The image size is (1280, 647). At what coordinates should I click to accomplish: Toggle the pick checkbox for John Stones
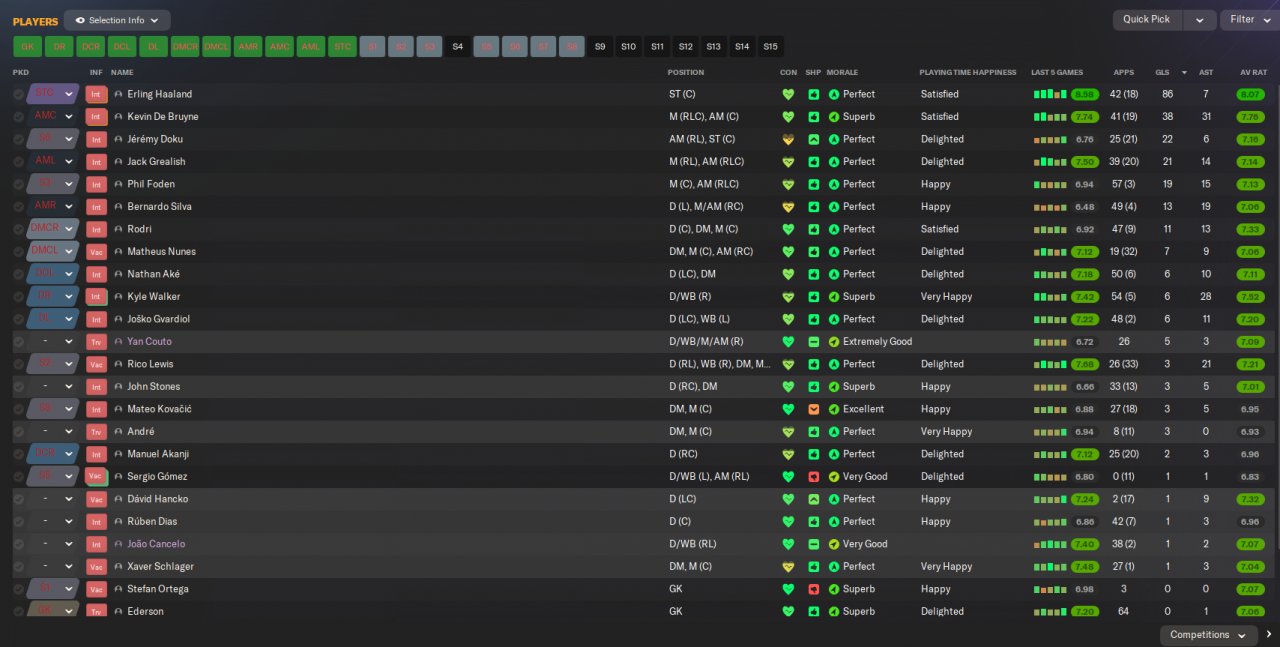tap(19, 387)
